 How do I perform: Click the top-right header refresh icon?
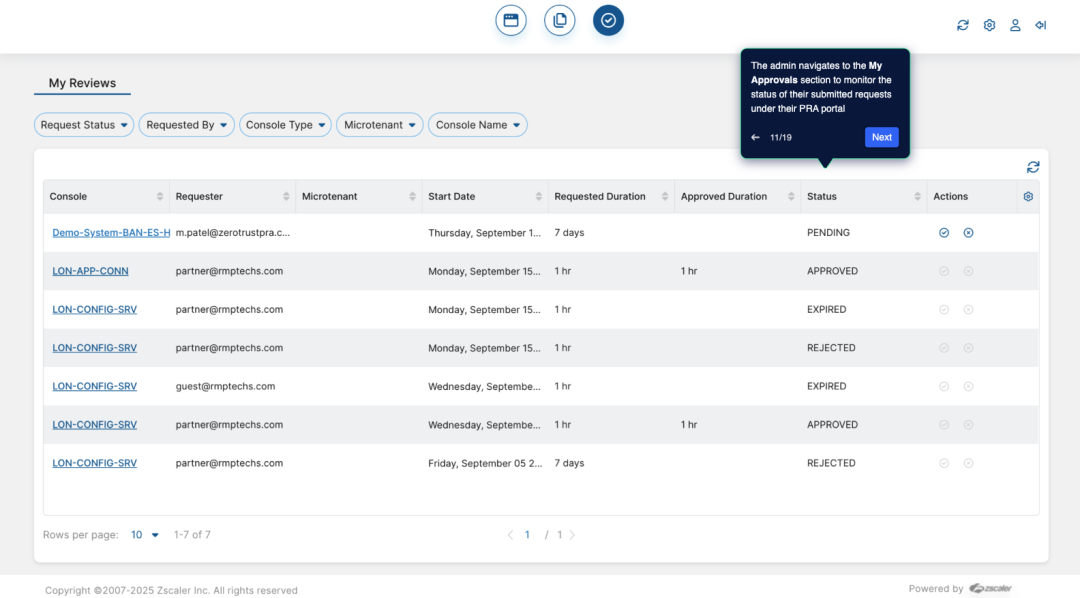[x=963, y=25]
